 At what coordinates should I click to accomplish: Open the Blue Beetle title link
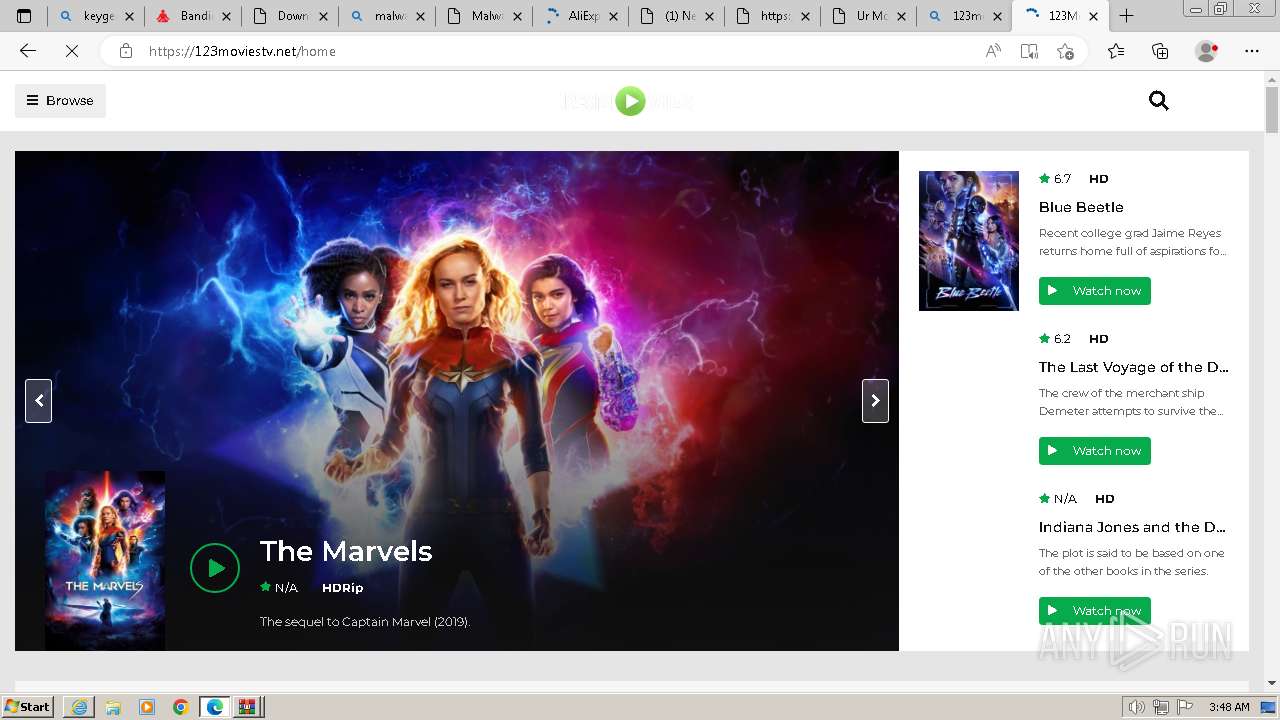(1081, 207)
